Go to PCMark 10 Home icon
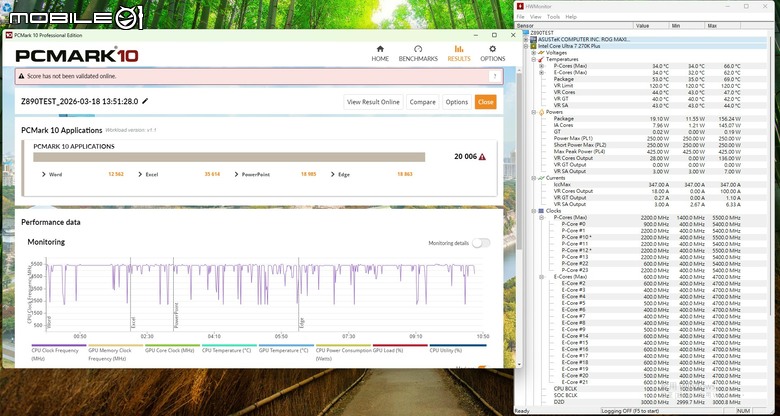This screenshot has width=780, height=416. [x=380, y=49]
